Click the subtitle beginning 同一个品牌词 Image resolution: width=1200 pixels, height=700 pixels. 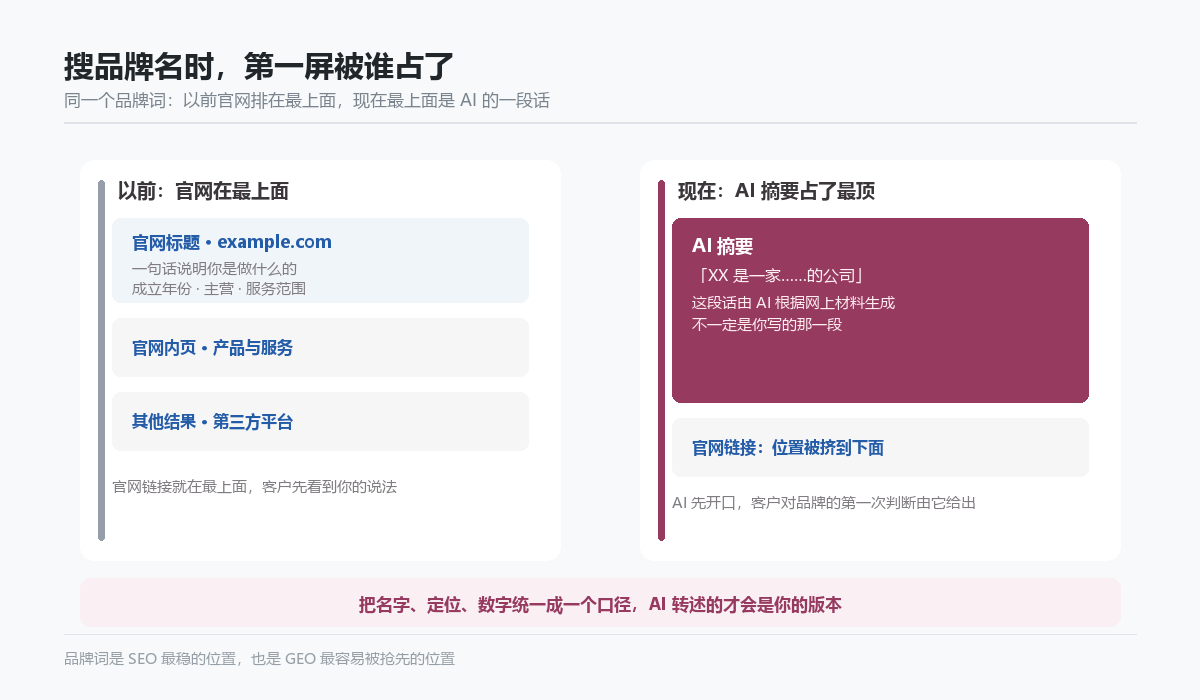[307, 101]
